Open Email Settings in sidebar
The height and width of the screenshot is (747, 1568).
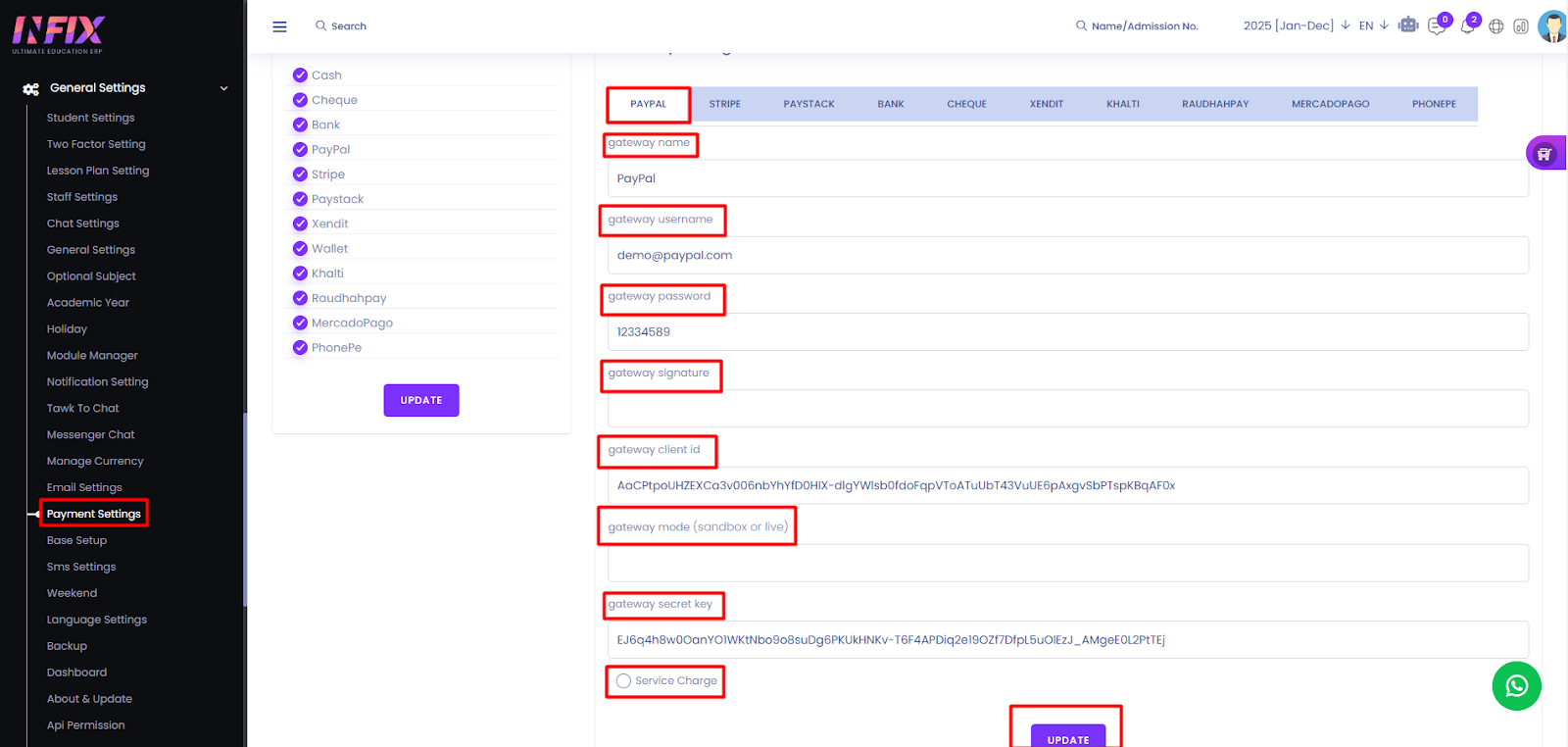84,487
